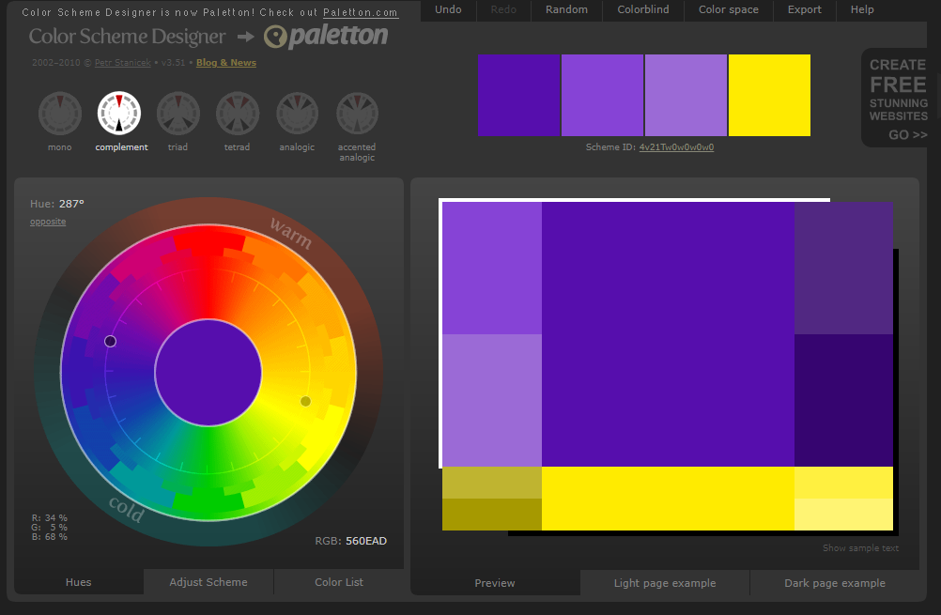
Task: Generate a Random color scheme
Action: pos(566,10)
